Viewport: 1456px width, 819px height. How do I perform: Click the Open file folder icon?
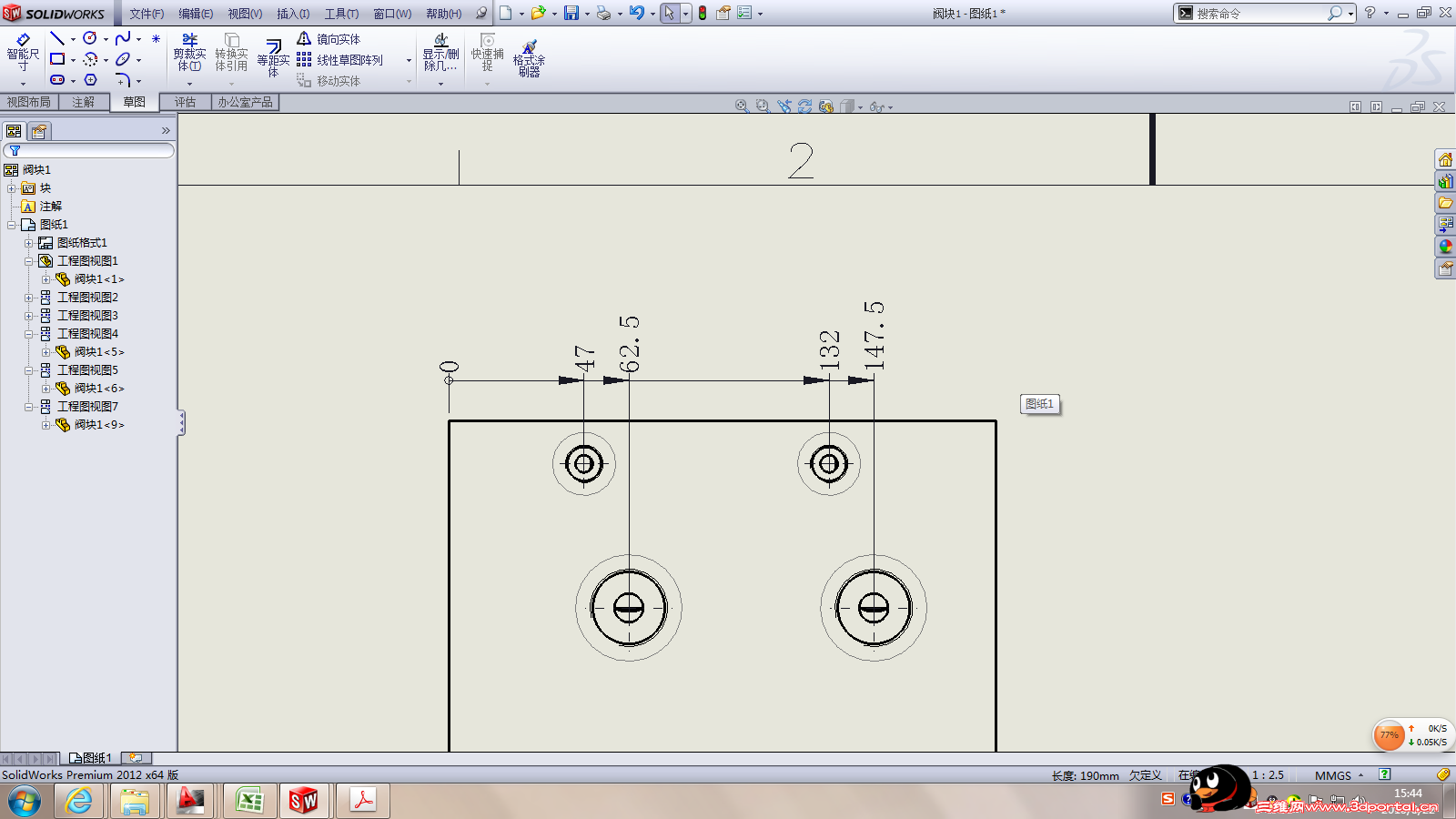point(538,13)
